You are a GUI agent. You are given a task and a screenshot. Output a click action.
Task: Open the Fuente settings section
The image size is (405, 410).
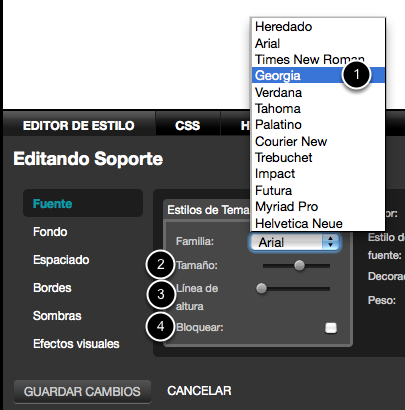point(83,203)
